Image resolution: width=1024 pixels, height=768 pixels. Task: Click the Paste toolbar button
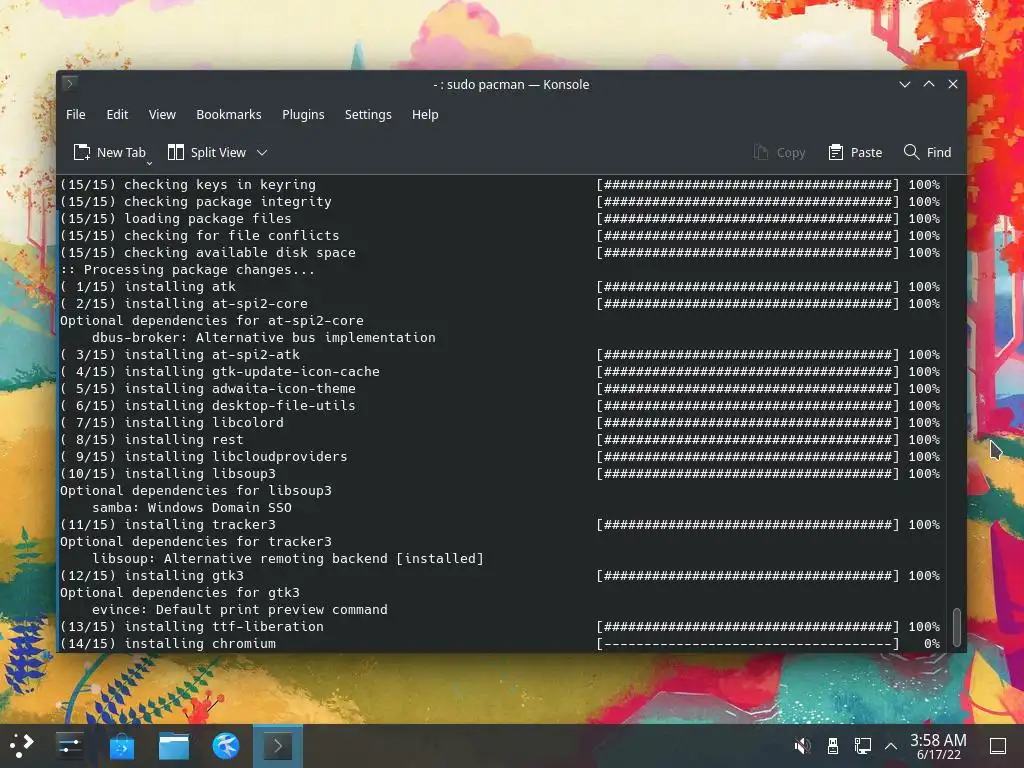(x=855, y=152)
